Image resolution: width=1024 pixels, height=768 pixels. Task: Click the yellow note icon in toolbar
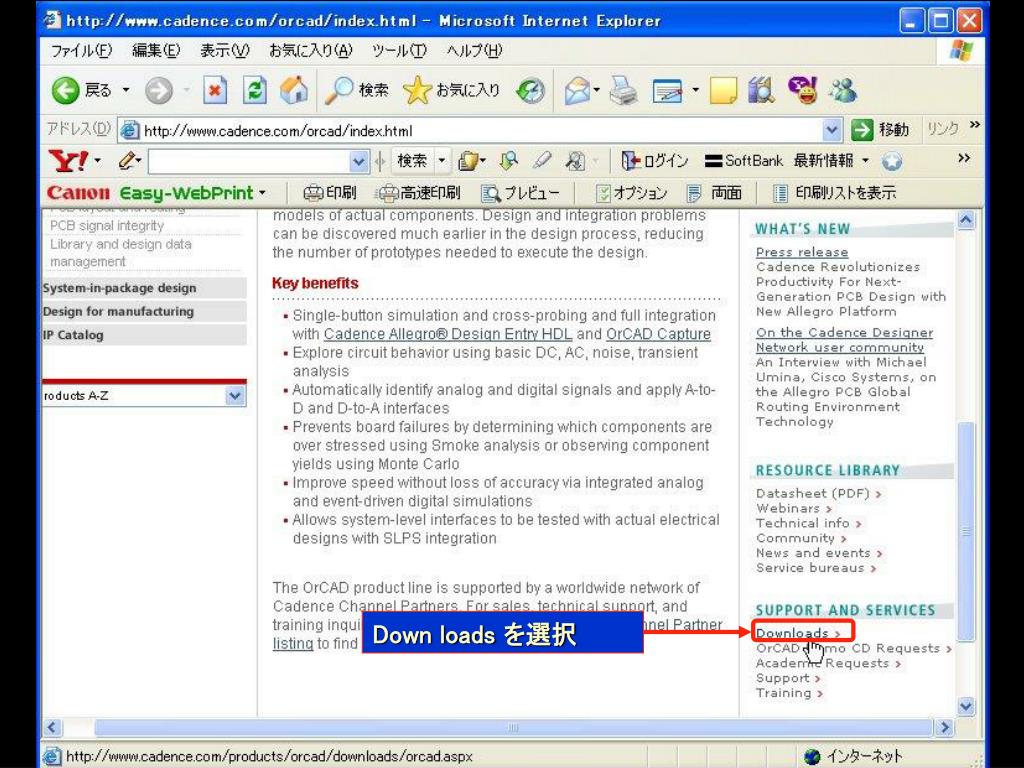coord(723,91)
